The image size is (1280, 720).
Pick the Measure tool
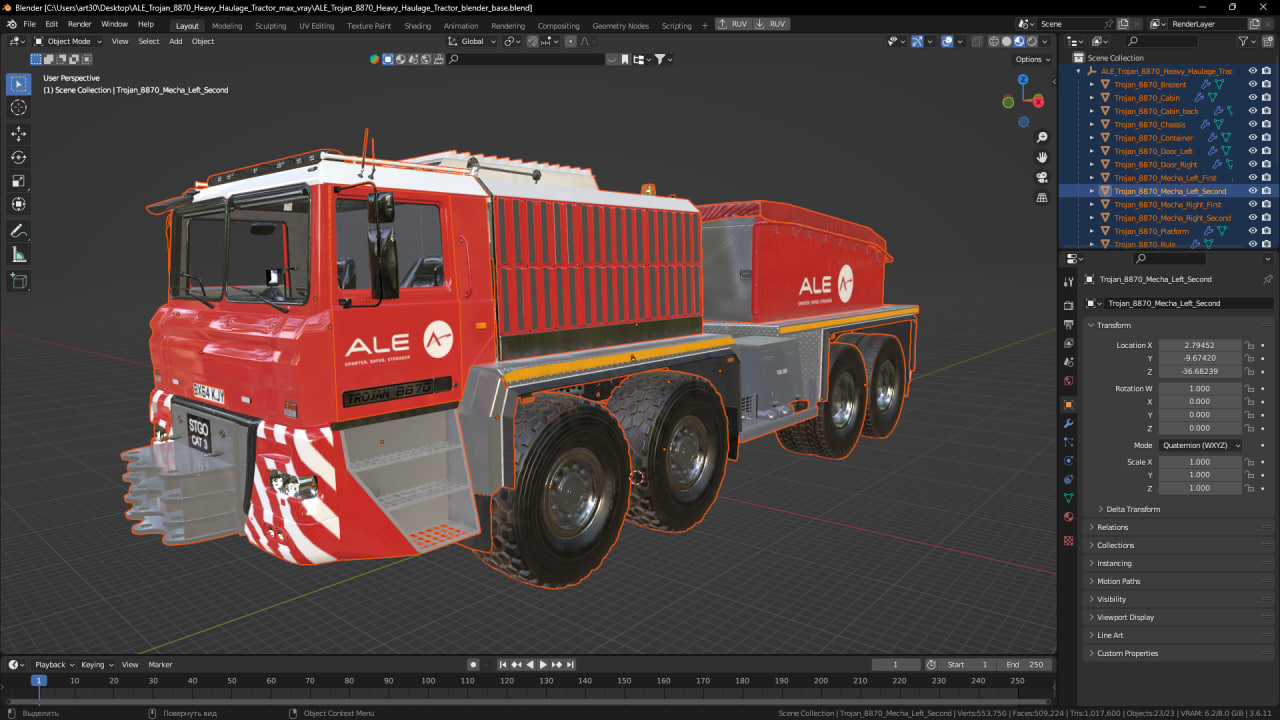coord(18,255)
